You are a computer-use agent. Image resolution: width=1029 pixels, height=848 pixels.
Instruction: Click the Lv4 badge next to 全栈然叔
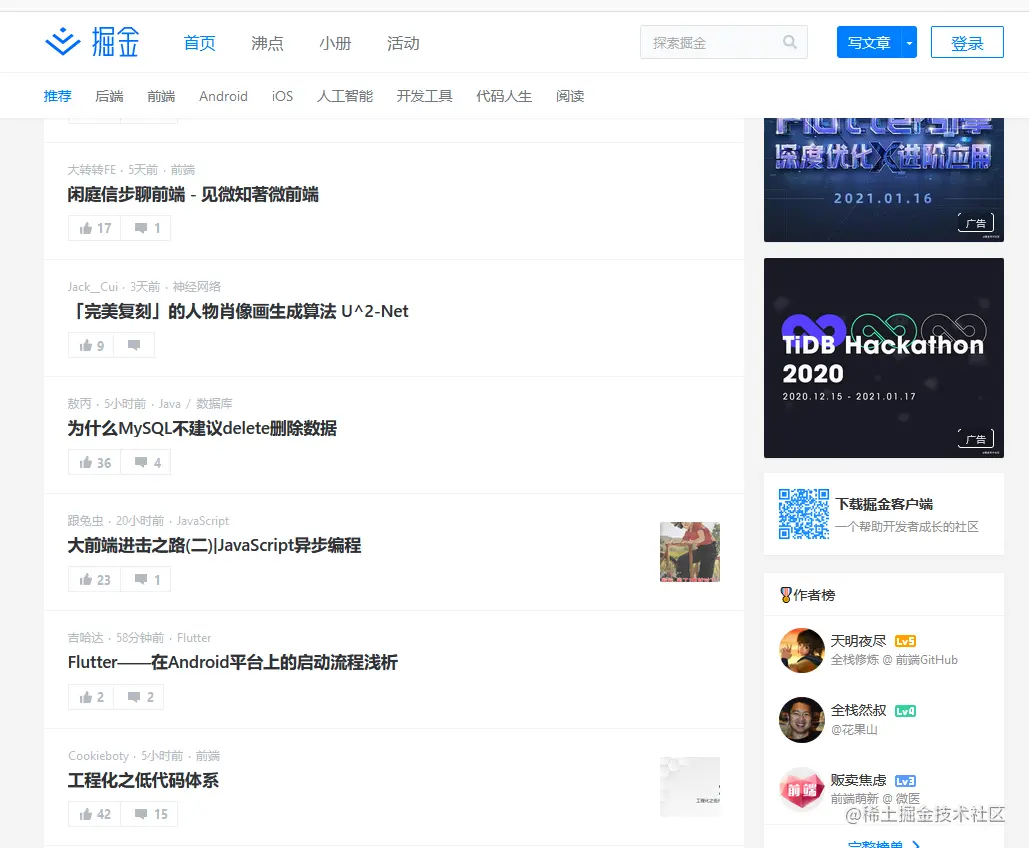click(x=905, y=711)
